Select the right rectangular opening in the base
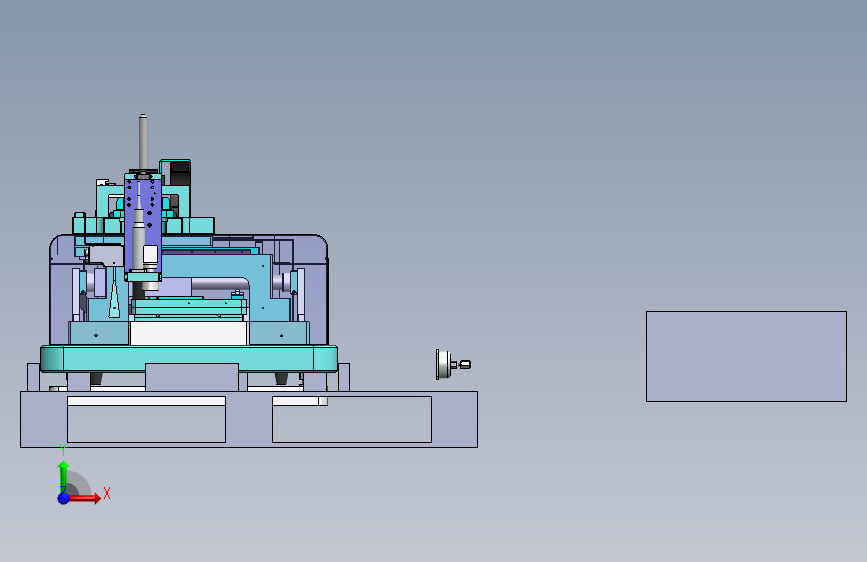This screenshot has width=867, height=562. [x=352, y=419]
